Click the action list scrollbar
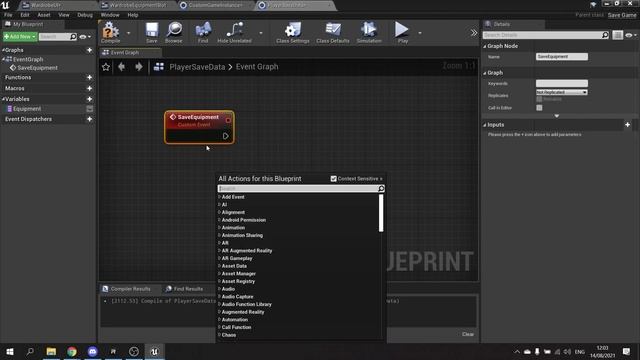Viewport: 640px width, 360px height. pyautogui.click(x=381, y=213)
